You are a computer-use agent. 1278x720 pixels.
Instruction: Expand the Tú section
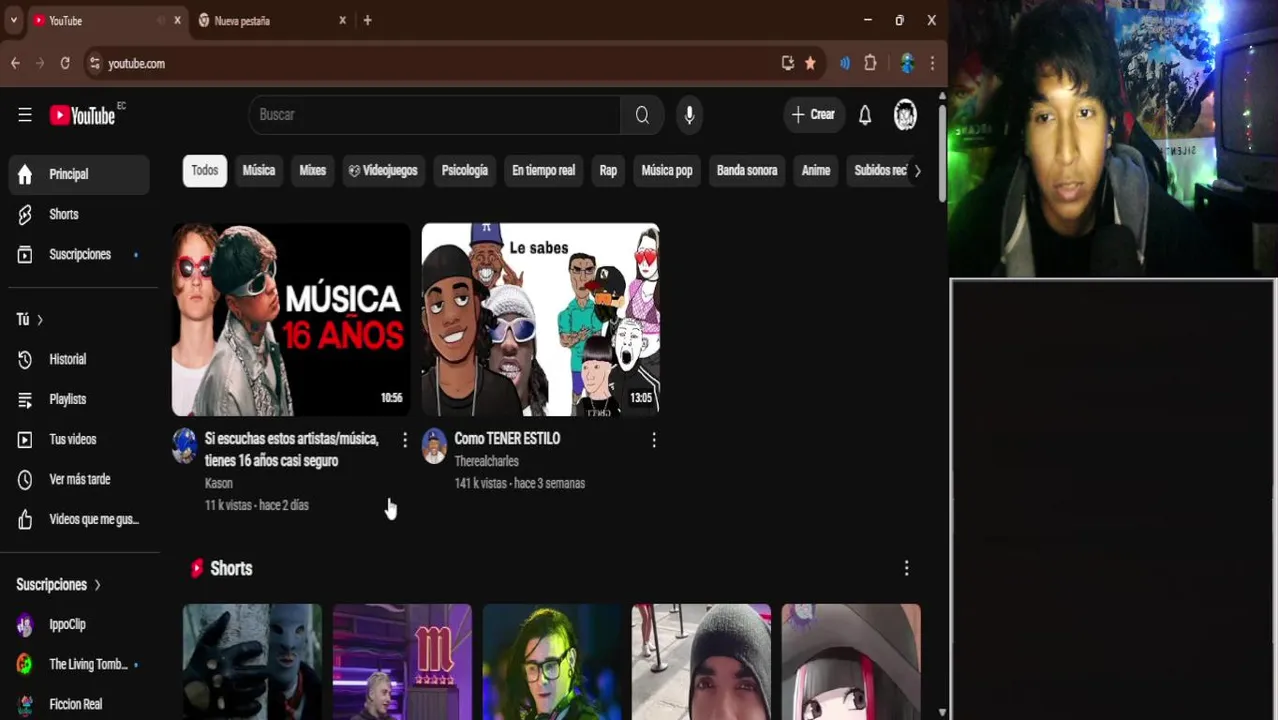[30, 319]
